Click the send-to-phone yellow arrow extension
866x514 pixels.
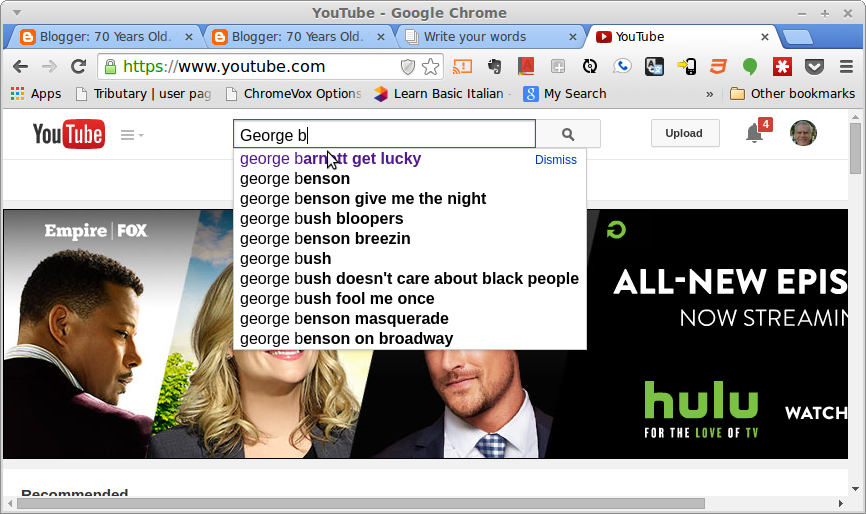pyautogui.click(x=687, y=67)
